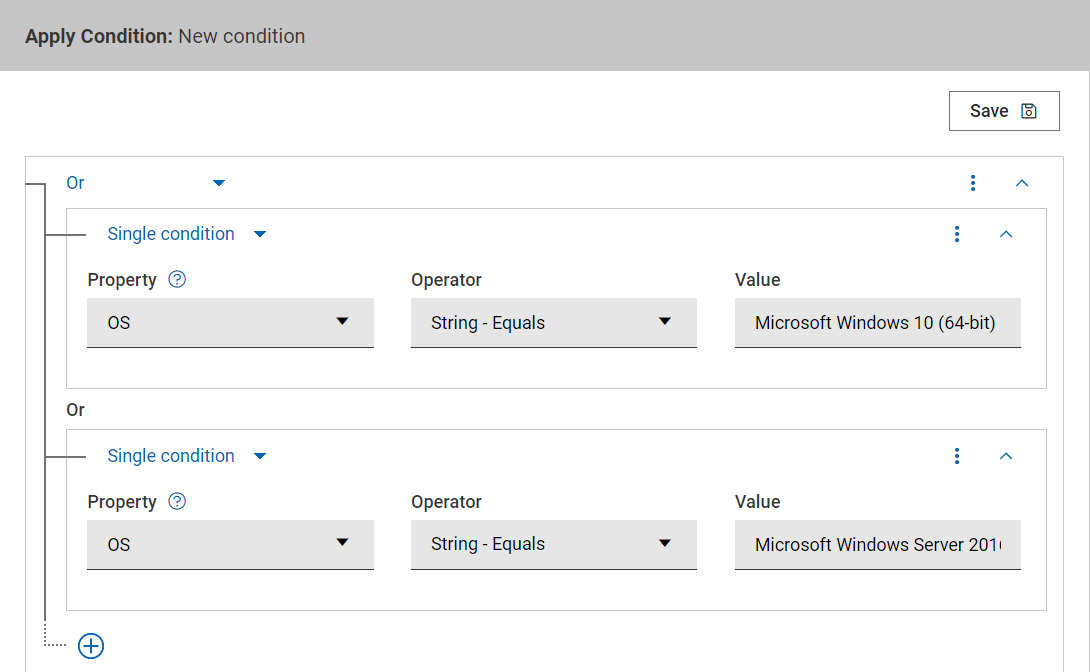Open second Single condition type dropdown

187,456
